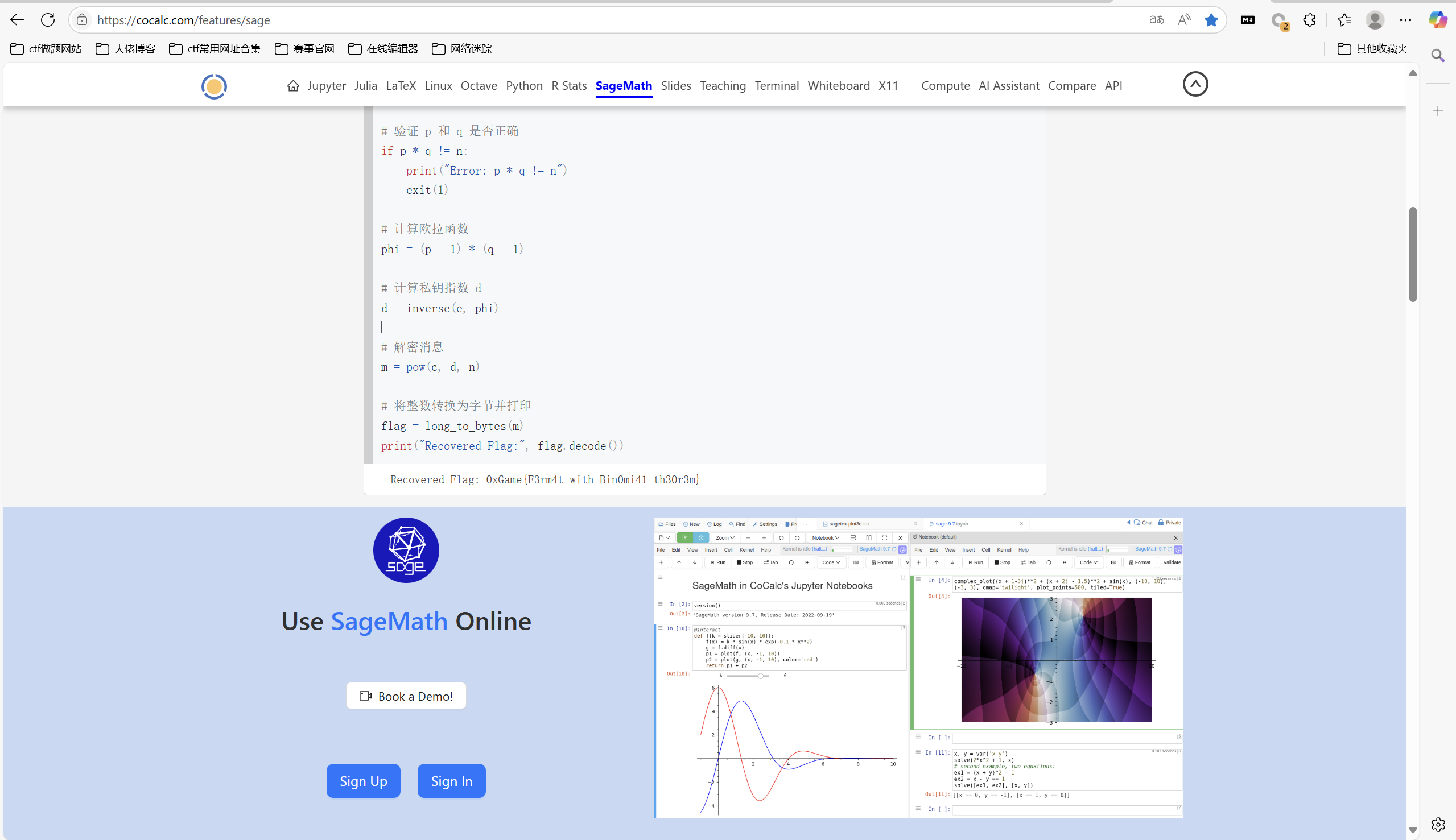1456x840 pixels.
Task: Select the active SageMath nav item
Action: pyautogui.click(x=624, y=85)
